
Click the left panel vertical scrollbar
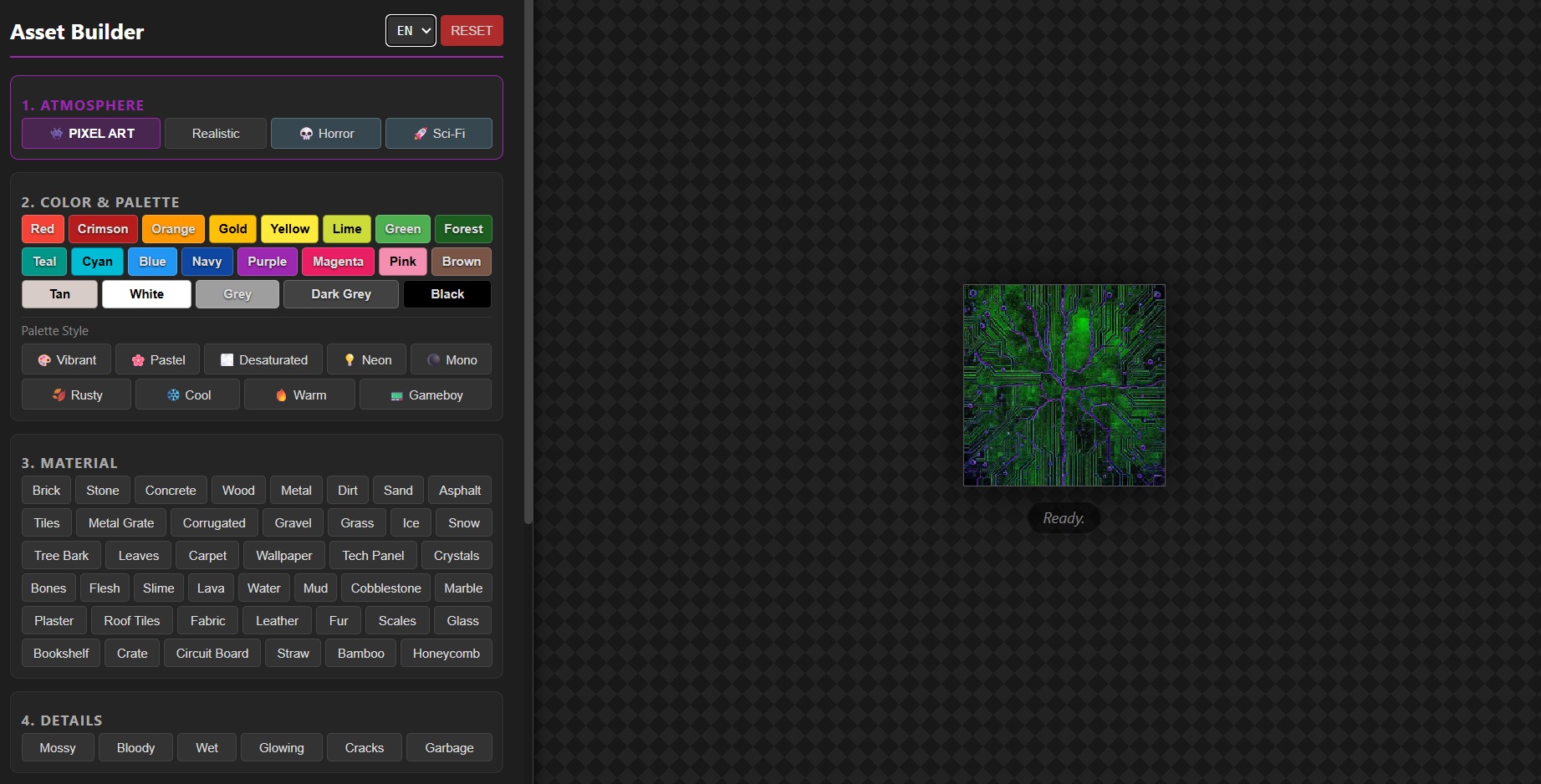coord(528,262)
